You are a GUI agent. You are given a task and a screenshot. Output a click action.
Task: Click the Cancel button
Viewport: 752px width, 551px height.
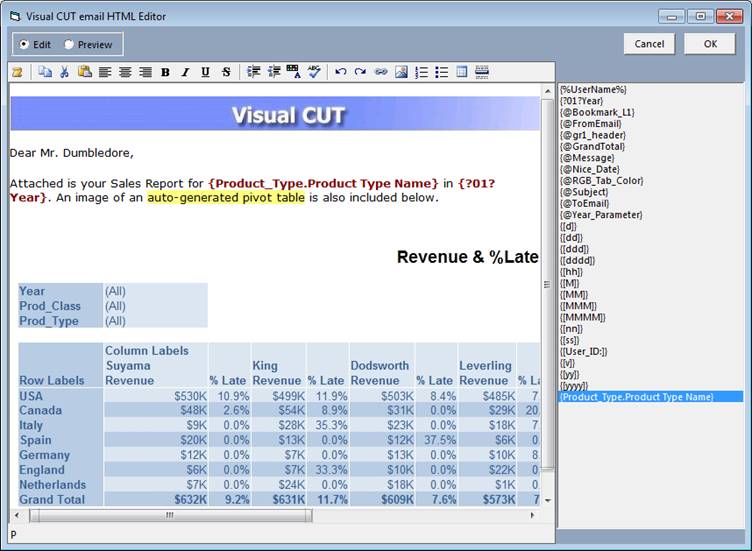pyautogui.click(x=649, y=44)
